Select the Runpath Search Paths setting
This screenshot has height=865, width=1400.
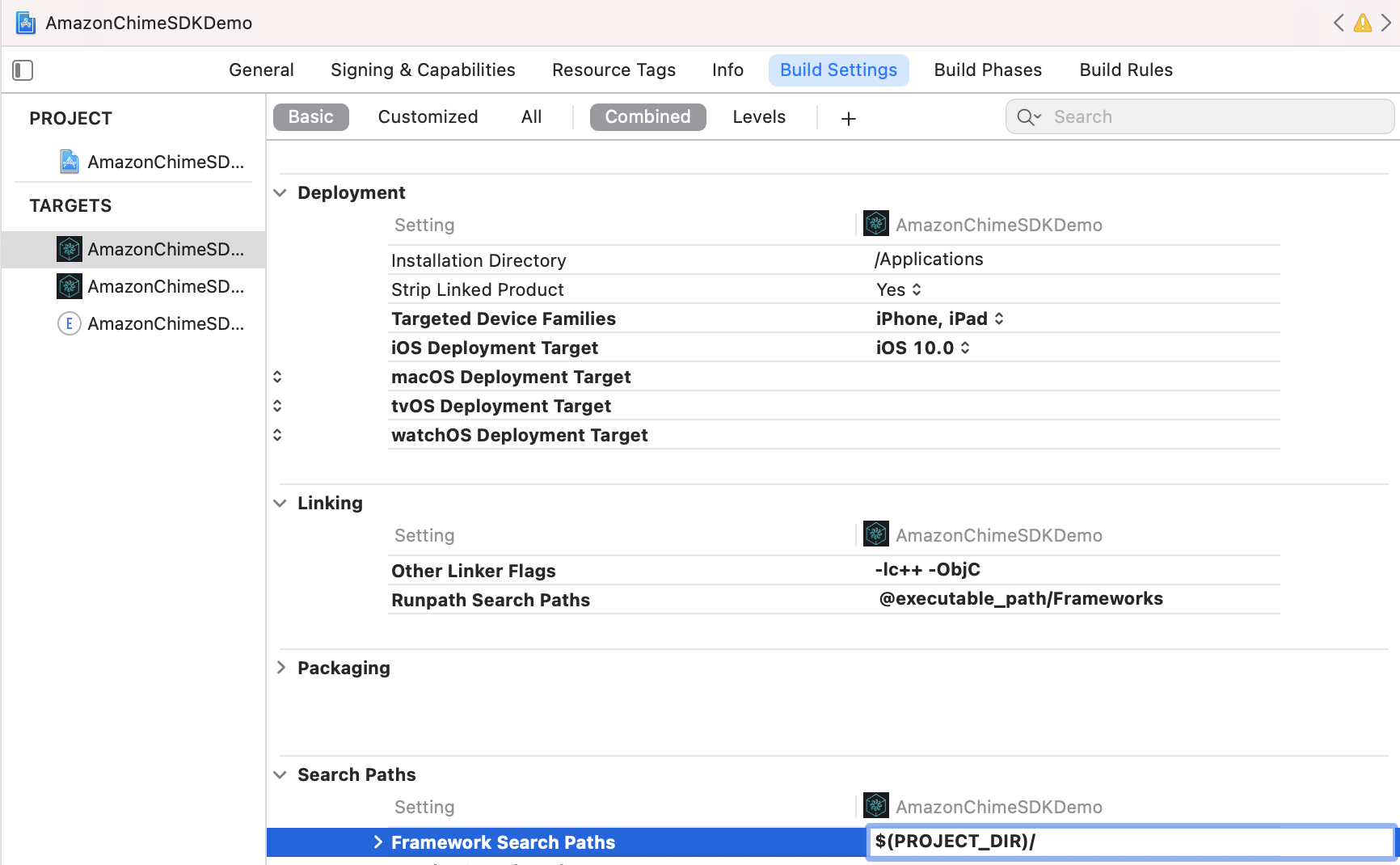coord(491,600)
